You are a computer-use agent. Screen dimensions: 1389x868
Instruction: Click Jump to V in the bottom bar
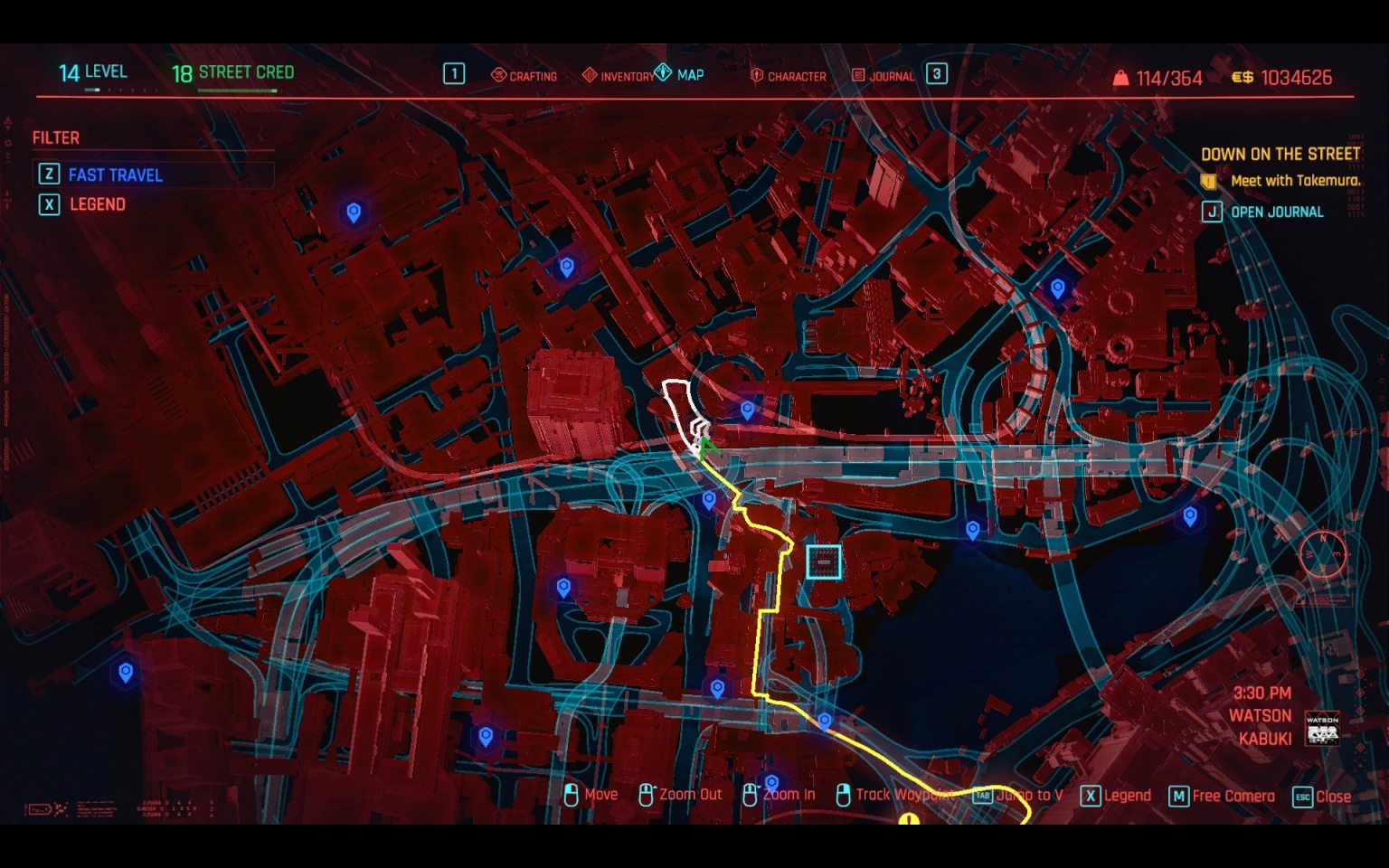[x=984, y=795]
